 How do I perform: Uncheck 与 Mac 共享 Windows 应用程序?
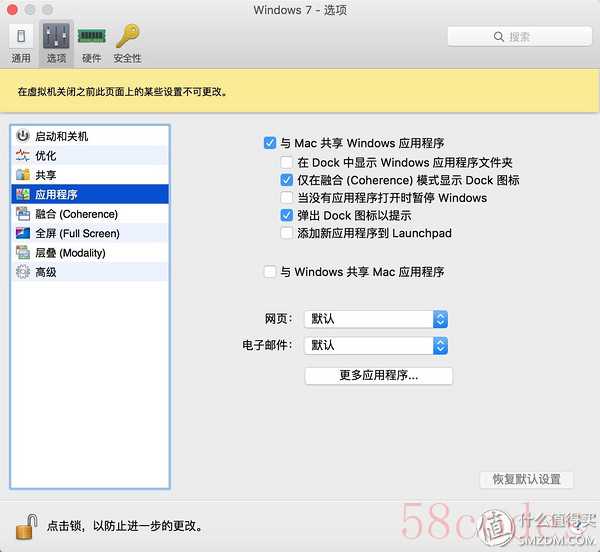tap(270, 143)
